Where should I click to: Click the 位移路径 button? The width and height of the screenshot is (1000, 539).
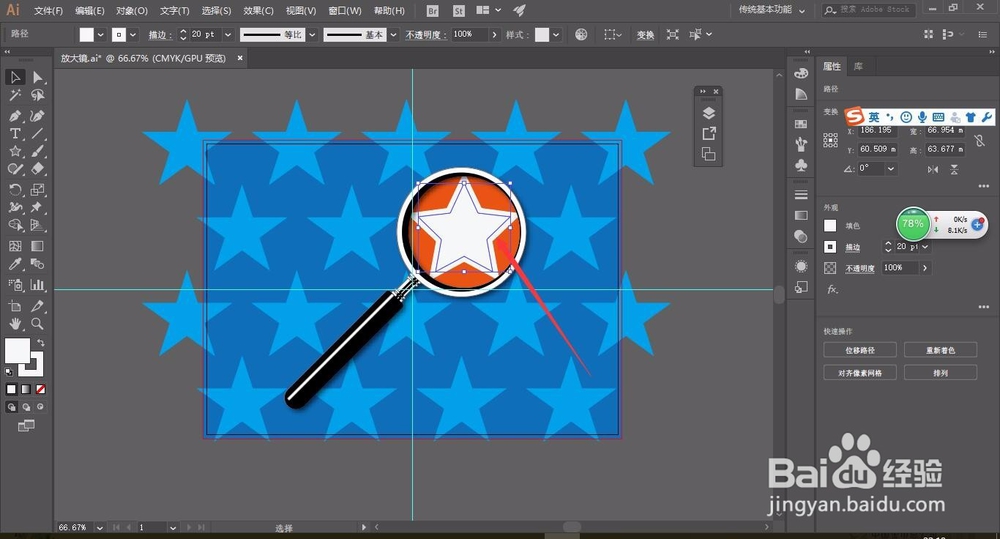[860, 350]
